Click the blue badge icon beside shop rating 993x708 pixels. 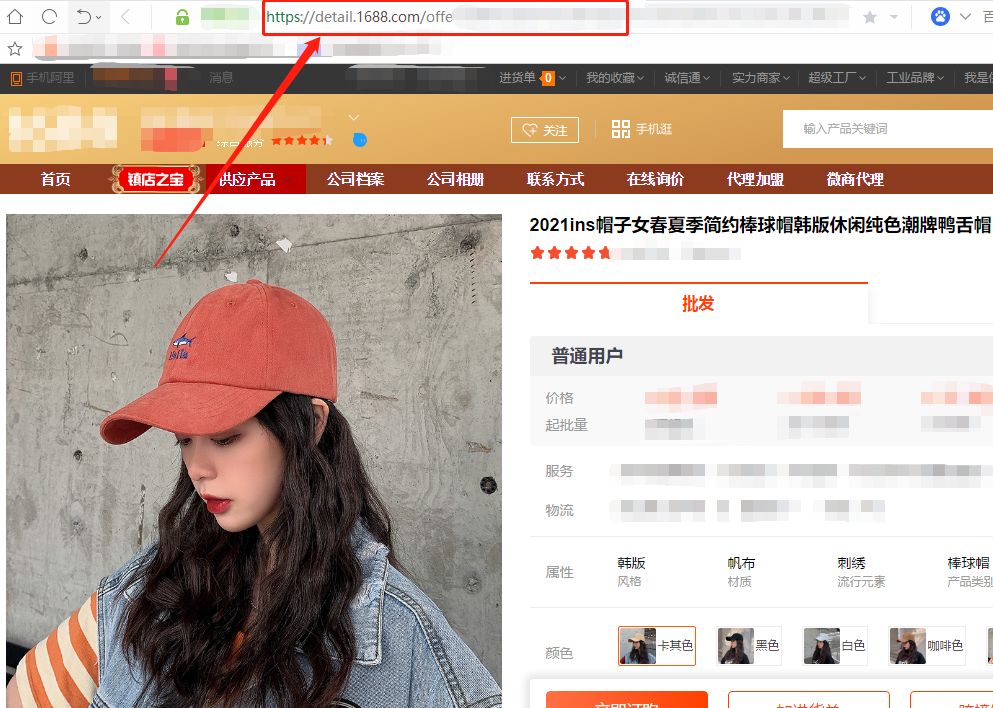[360, 140]
